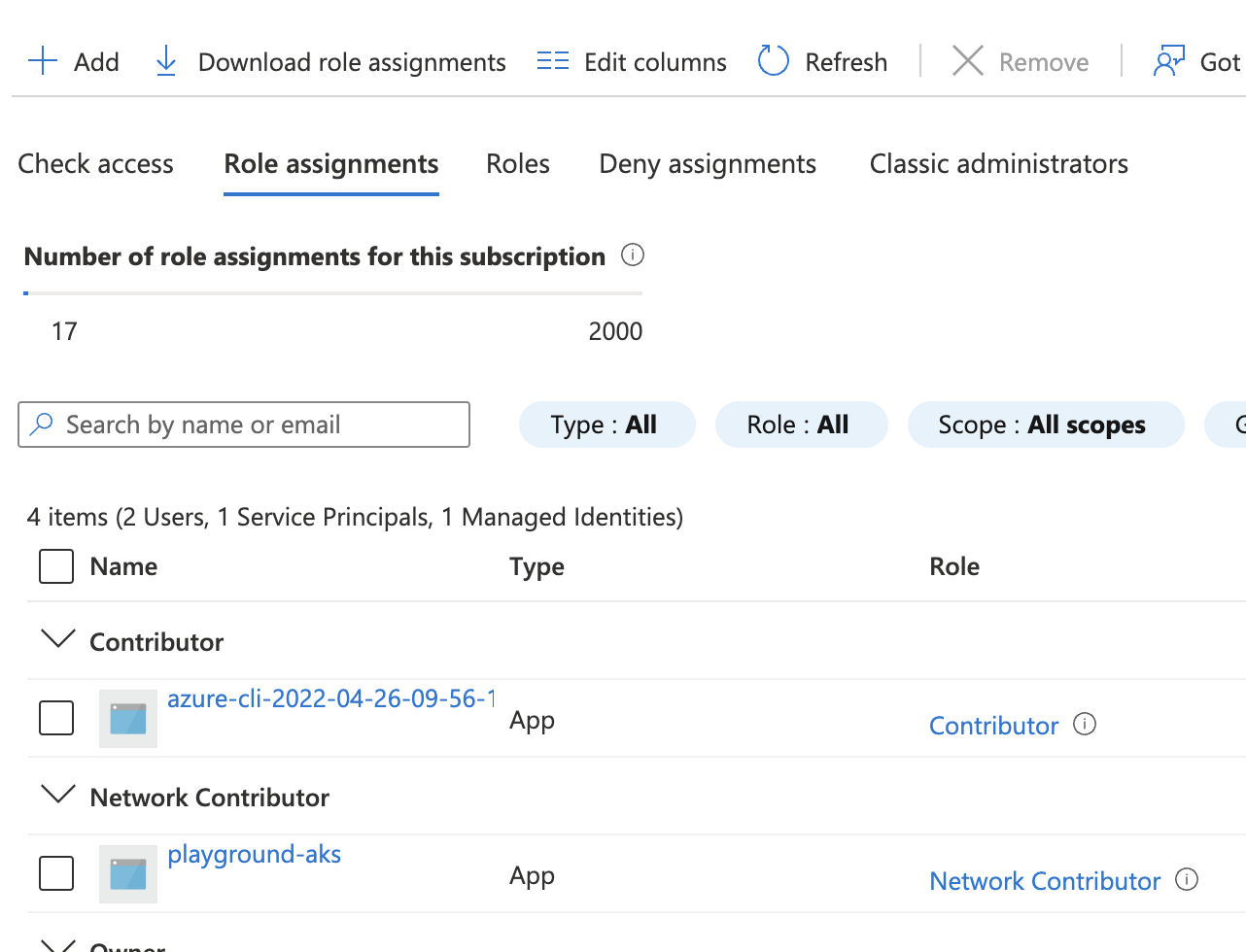Click the Add plus icon

point(43,61)
